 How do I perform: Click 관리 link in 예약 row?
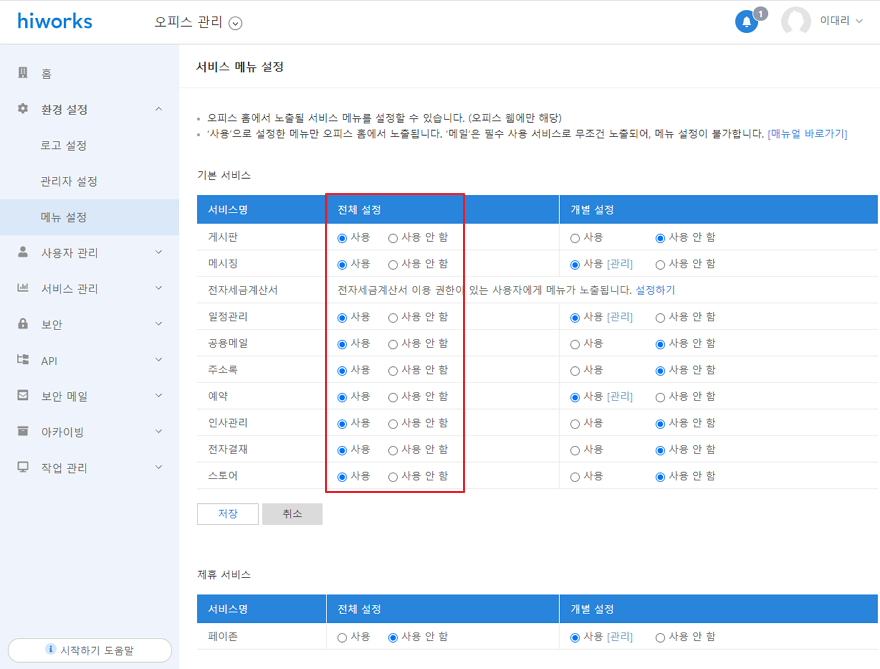pos(620,397)
